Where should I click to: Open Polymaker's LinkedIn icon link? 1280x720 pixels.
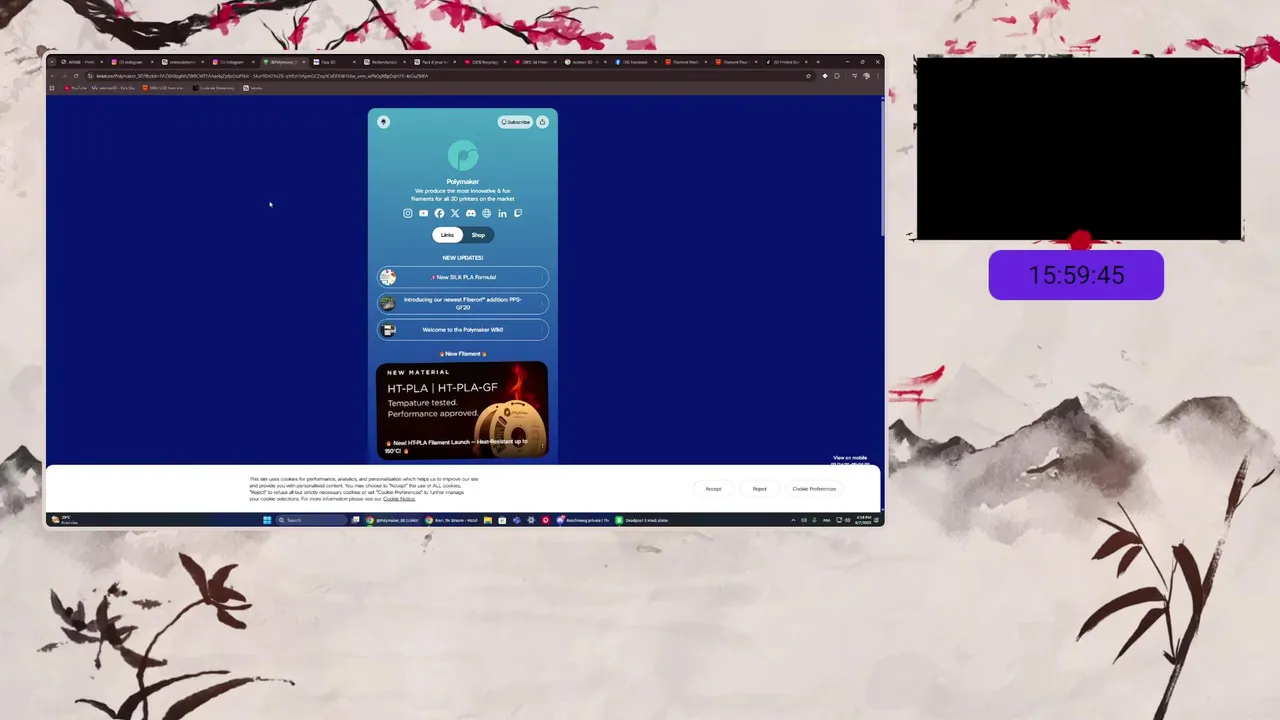[x=502, y=213]
